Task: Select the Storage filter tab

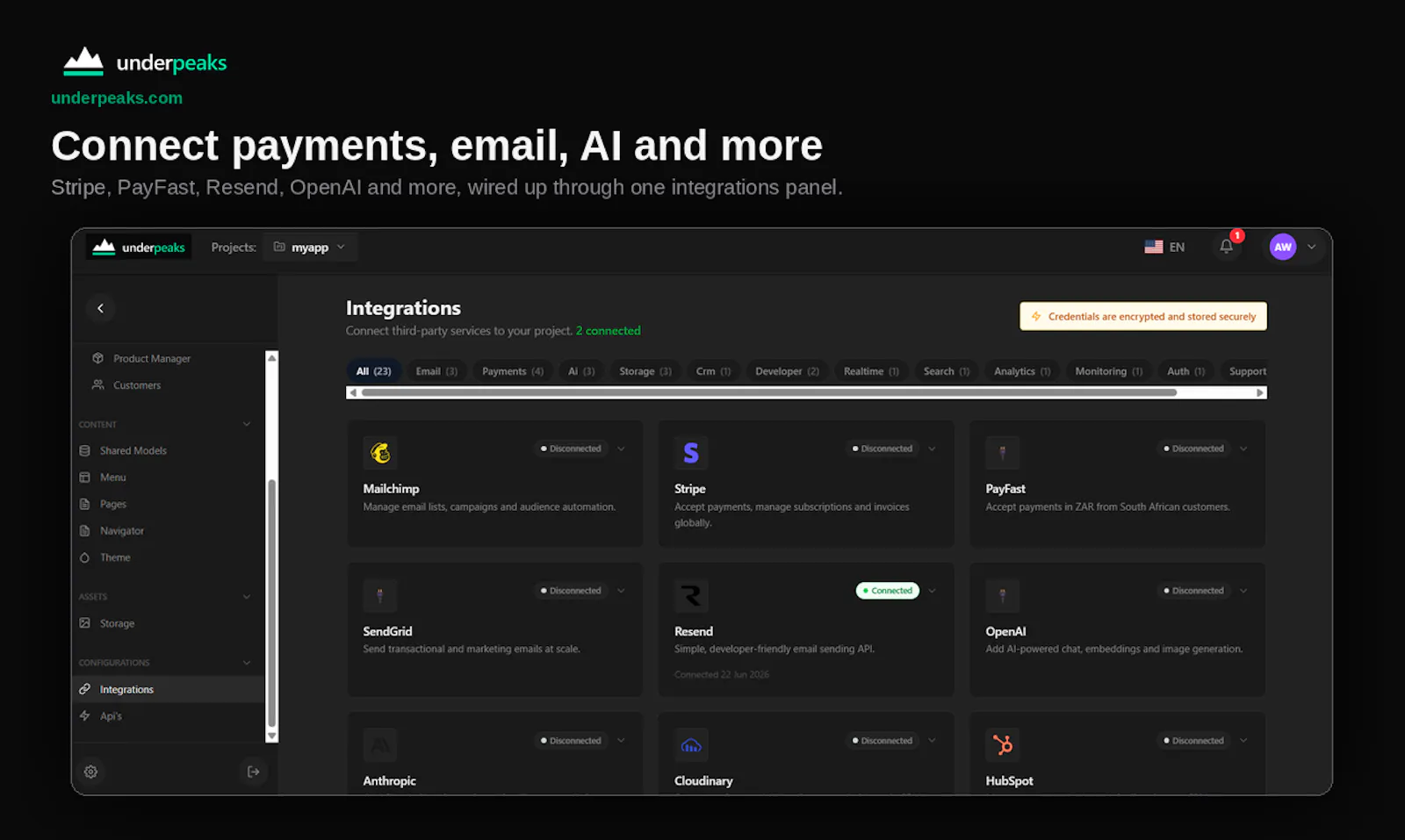Action: click(x=645, y=371)
